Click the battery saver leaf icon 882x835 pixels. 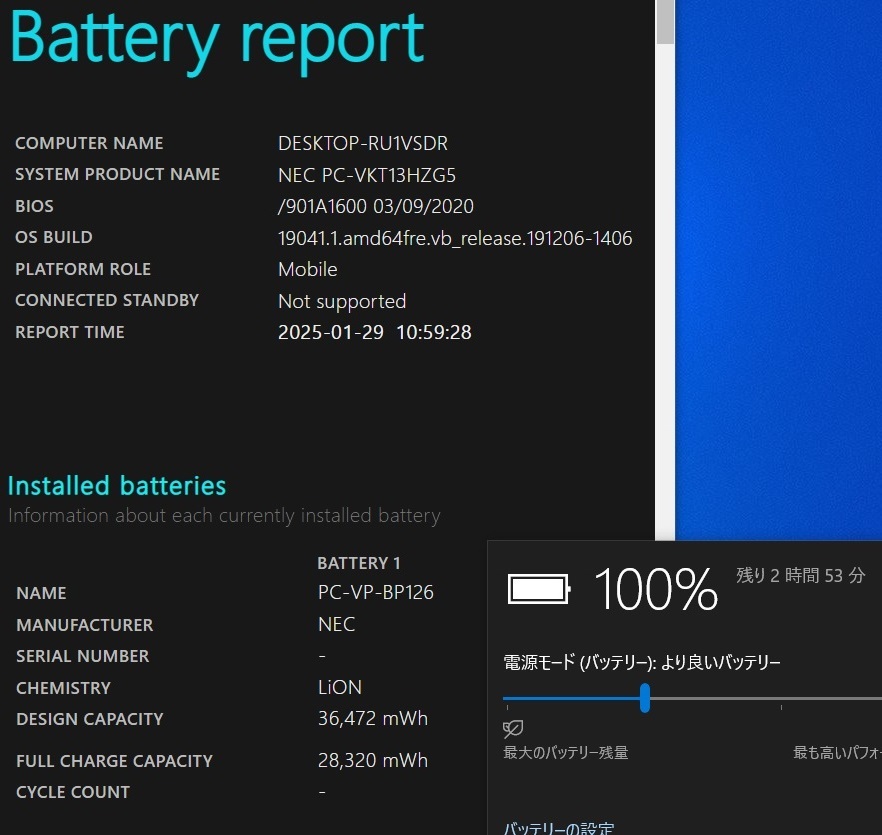point(513,729)
